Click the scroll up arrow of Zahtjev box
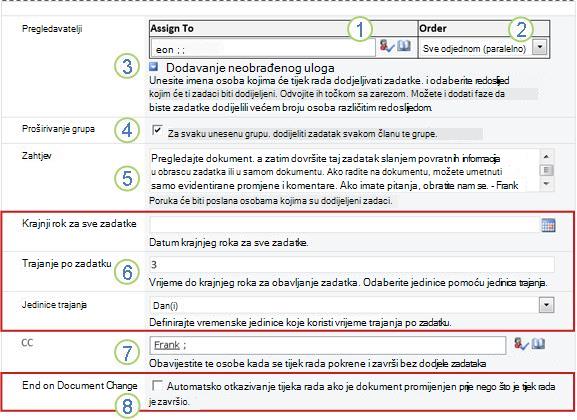The image size is (577, 420). pyautogui.click(x=547, y=156)
